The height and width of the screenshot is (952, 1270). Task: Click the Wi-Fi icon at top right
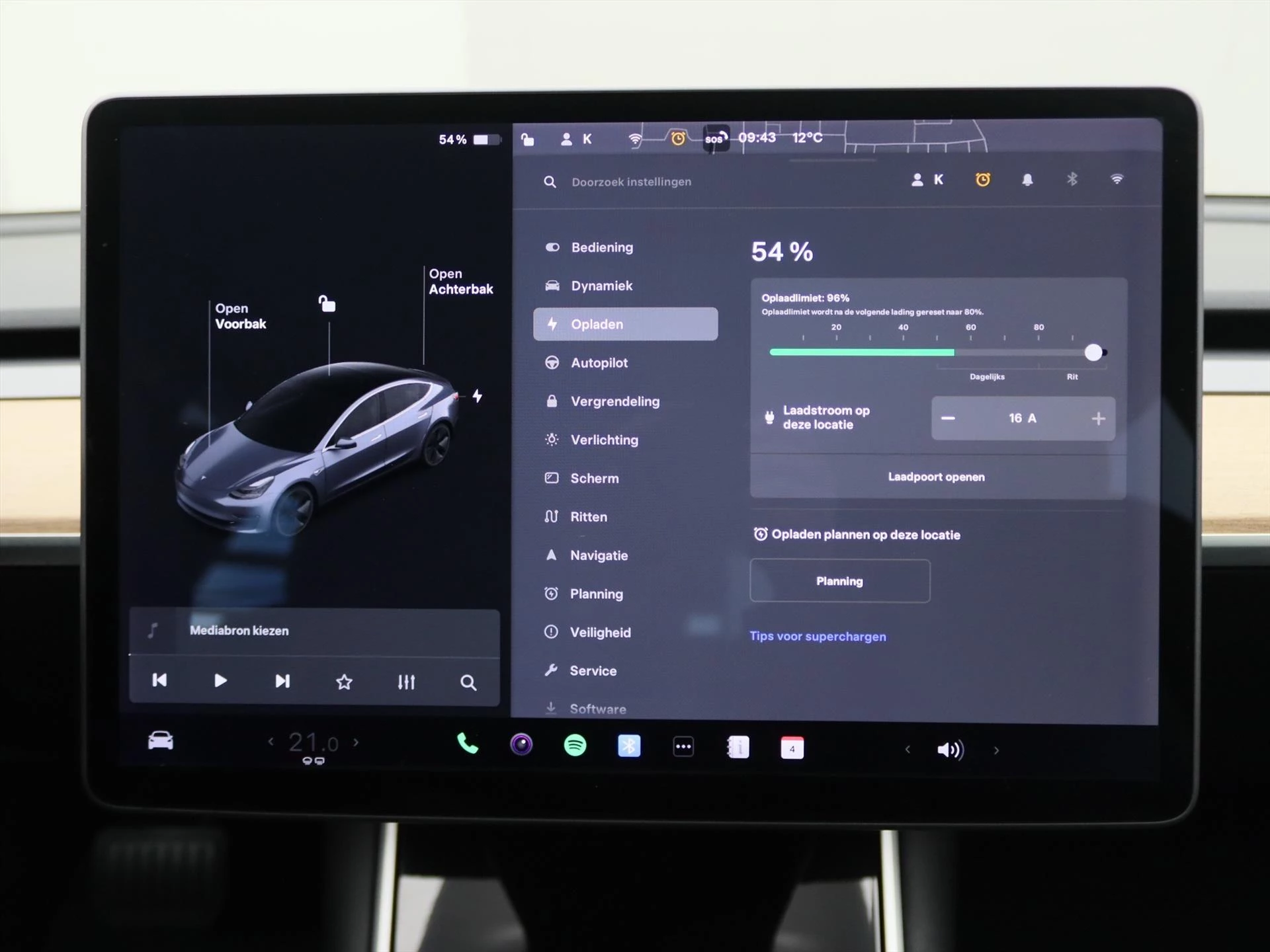(1117, 179)
